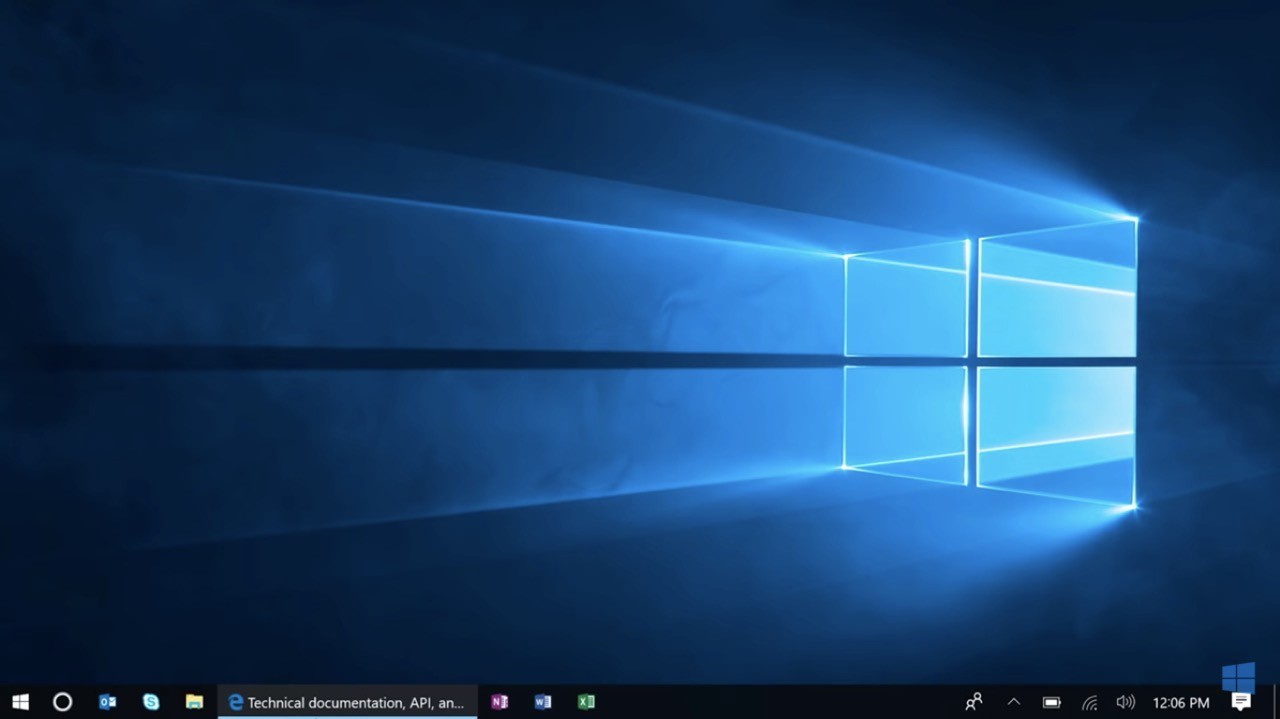This screenshot has width=1280, height=719.
Task: Launch Skype from the taskbar
Action: [x=151, y=702]
